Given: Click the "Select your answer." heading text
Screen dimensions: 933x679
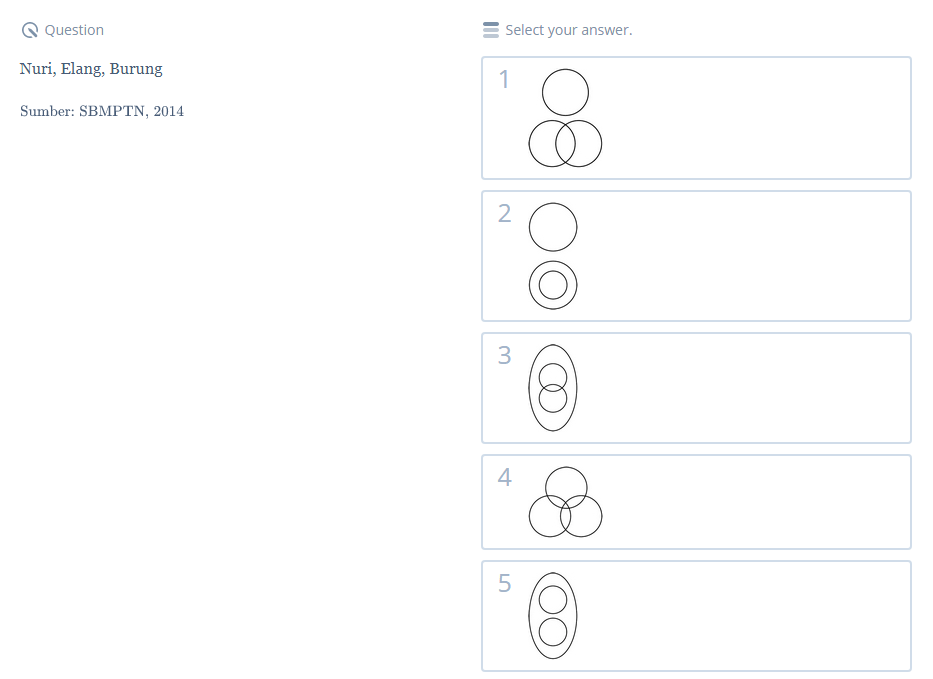Looking at the screenshot, I should (x=569, y=30).
